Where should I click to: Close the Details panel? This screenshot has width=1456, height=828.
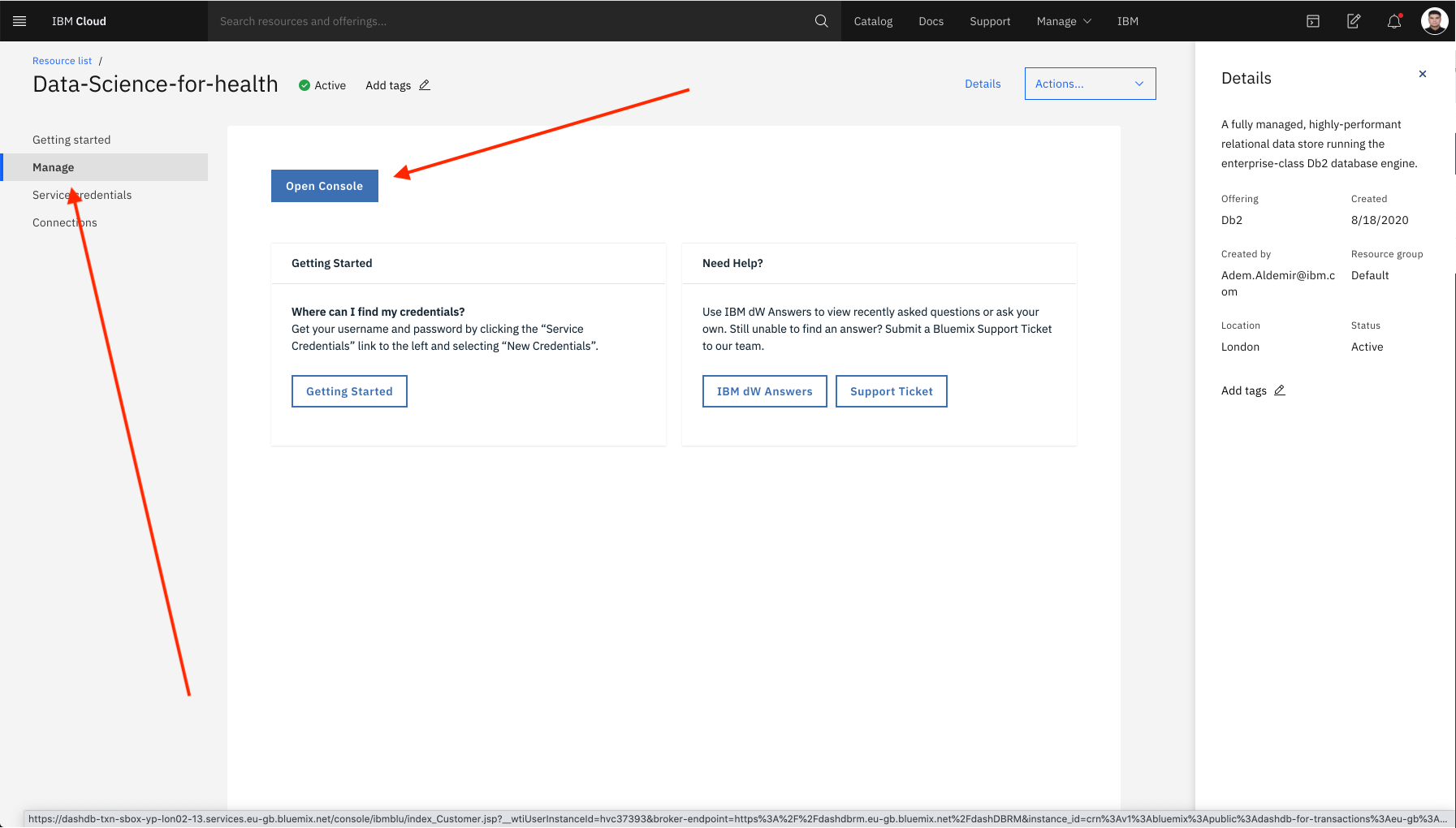click(x=1423, y=74)
